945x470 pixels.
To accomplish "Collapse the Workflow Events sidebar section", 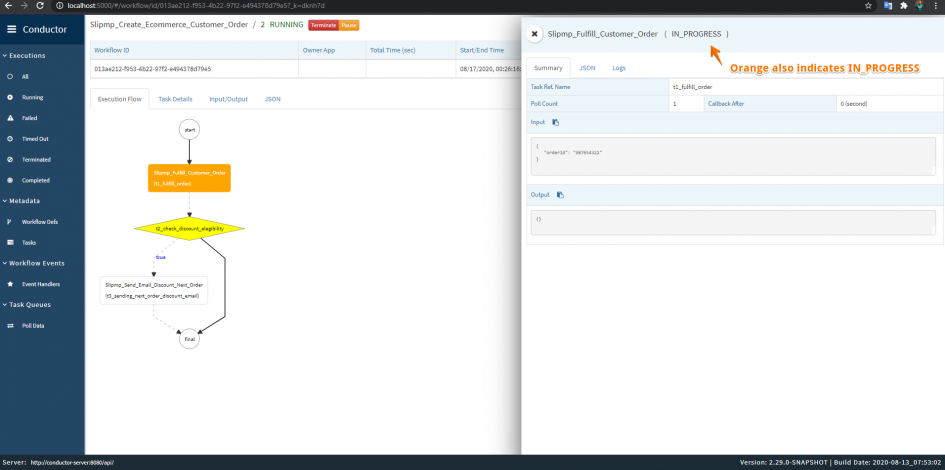I will tap(33, 263).
